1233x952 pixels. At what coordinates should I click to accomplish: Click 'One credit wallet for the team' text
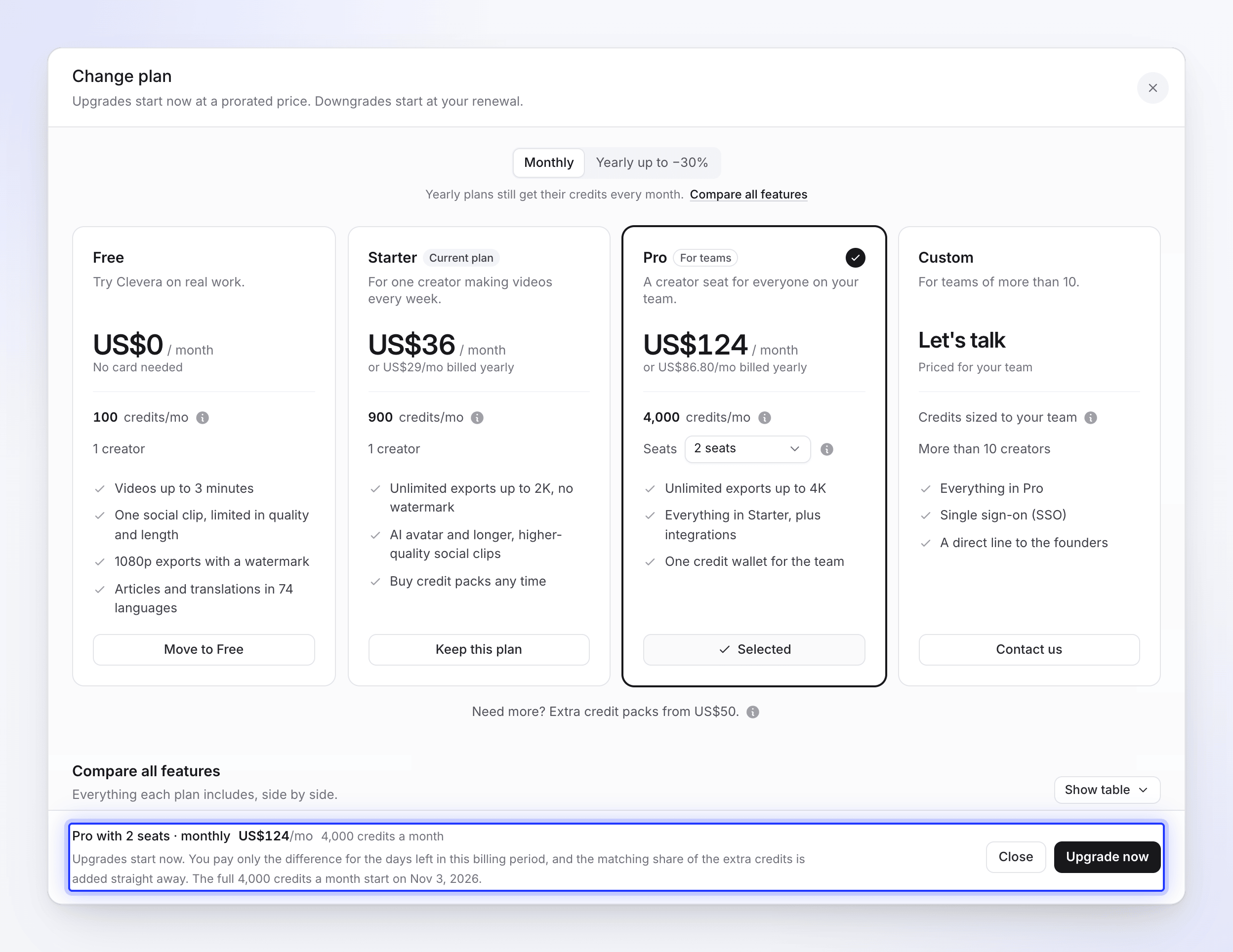pos(754,561)
